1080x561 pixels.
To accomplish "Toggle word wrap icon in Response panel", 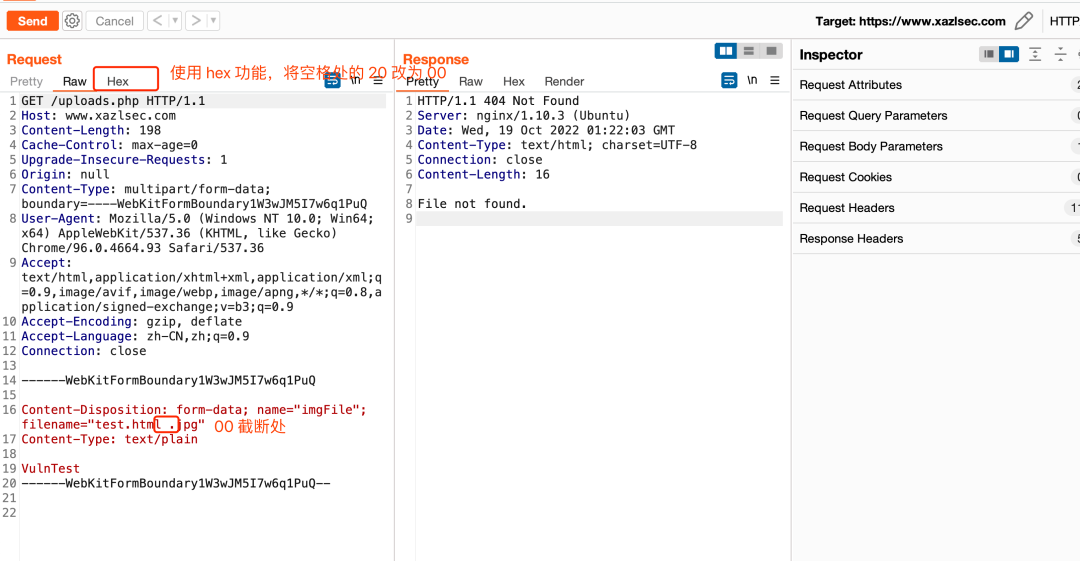I will pos(729,80).
